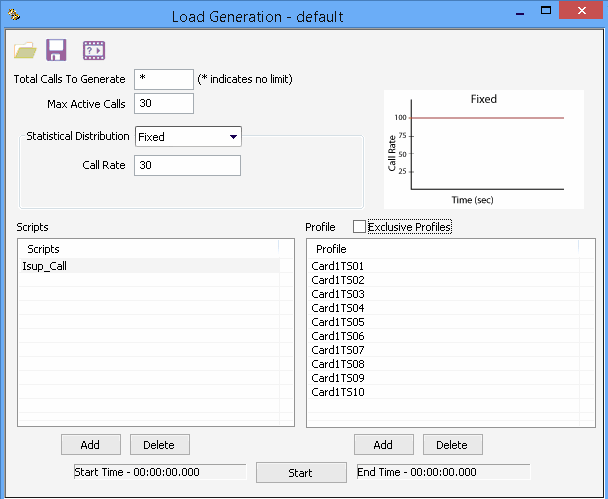The width and height of the screenshot is (608, 499).
Task: Select profile Card1TS09
Action: (x=445, y=378)
